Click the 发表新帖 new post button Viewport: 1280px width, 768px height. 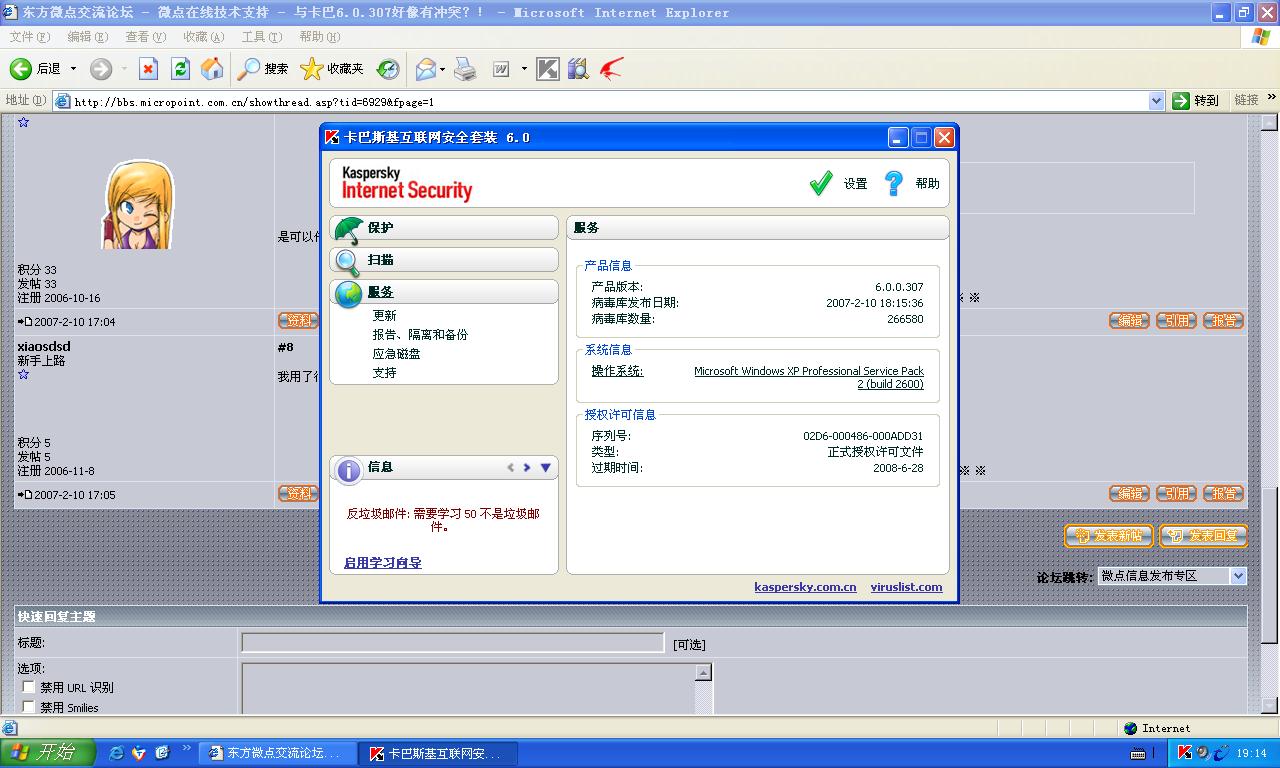click(1109, 536)
